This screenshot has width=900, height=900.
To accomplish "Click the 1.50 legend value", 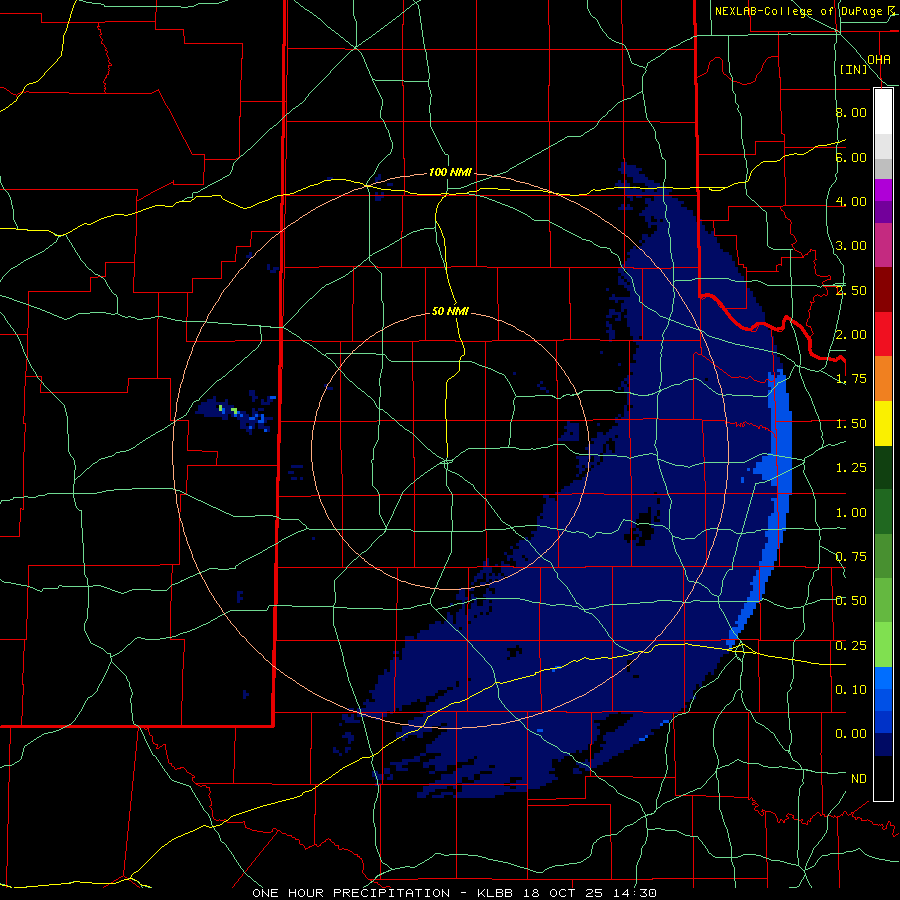I will pyautogui.click(x=851, y=424).
